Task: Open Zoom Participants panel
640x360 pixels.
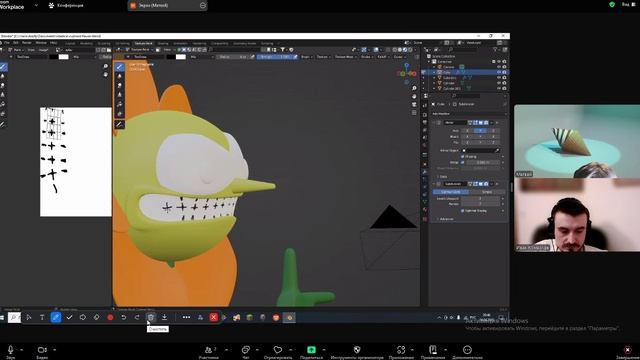Action: point(209,352)
